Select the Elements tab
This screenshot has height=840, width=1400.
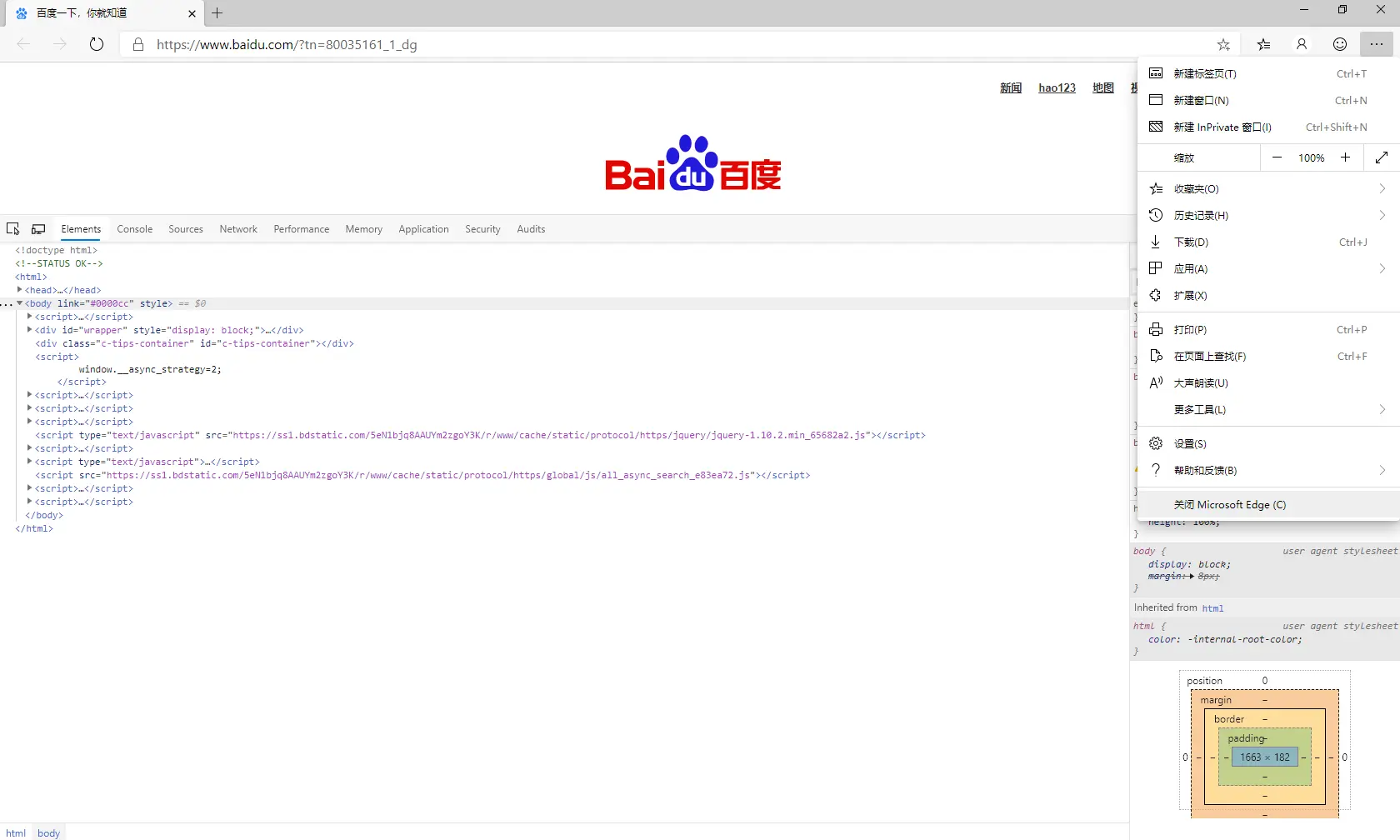(81, 229)
